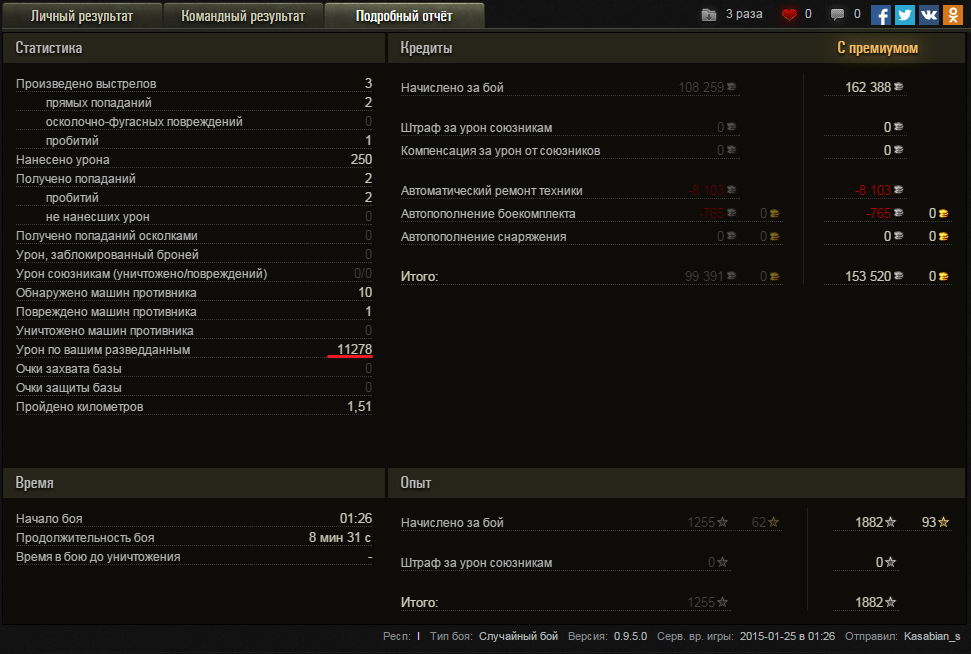The width and height of the screenshot is (971, 654).
Task: Select the Компенсация за урон от союзников label
Action: 500,150
